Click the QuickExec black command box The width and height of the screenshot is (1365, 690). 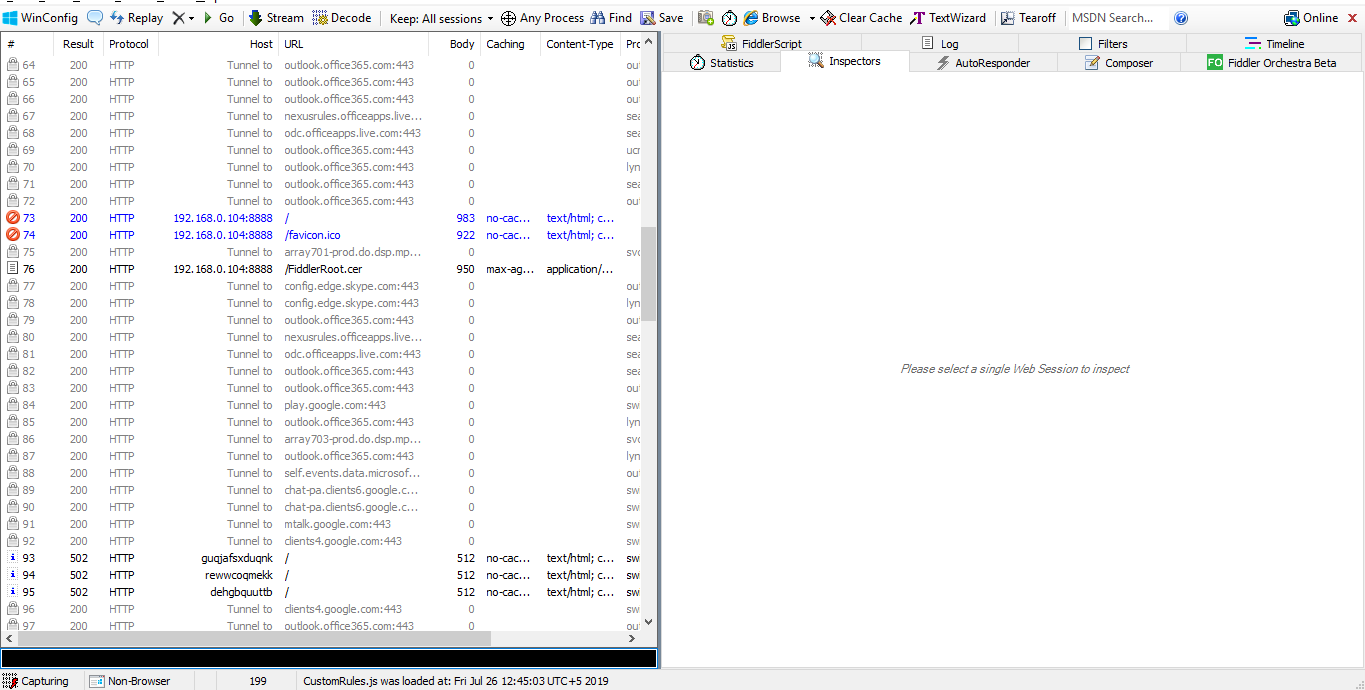pos(329,658)
